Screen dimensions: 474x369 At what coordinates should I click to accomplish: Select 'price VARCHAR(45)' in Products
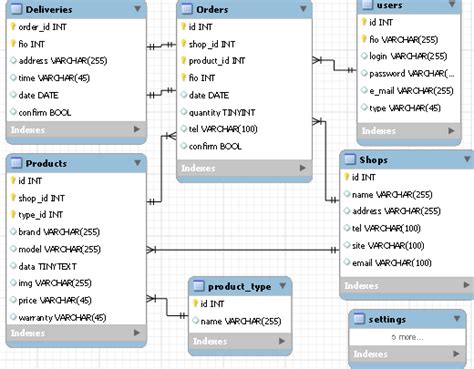(x=55, y=300)
